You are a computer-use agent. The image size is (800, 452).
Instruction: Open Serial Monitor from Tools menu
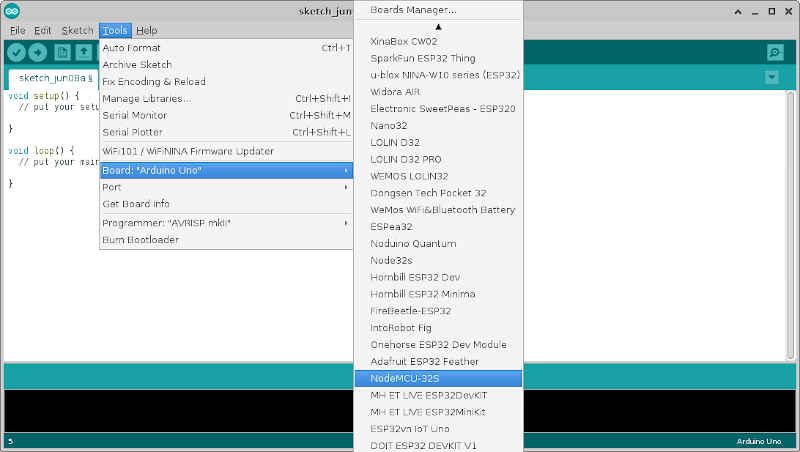click(x=226, y=115)
